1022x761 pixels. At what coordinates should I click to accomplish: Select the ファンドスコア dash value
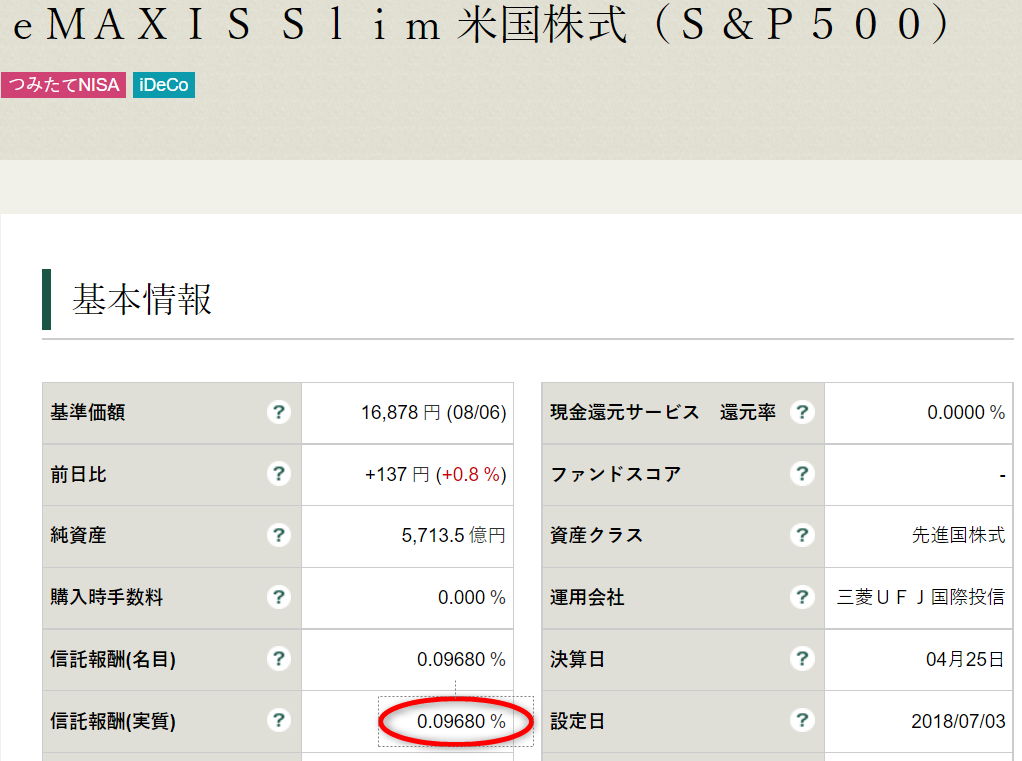point(1002,476)
